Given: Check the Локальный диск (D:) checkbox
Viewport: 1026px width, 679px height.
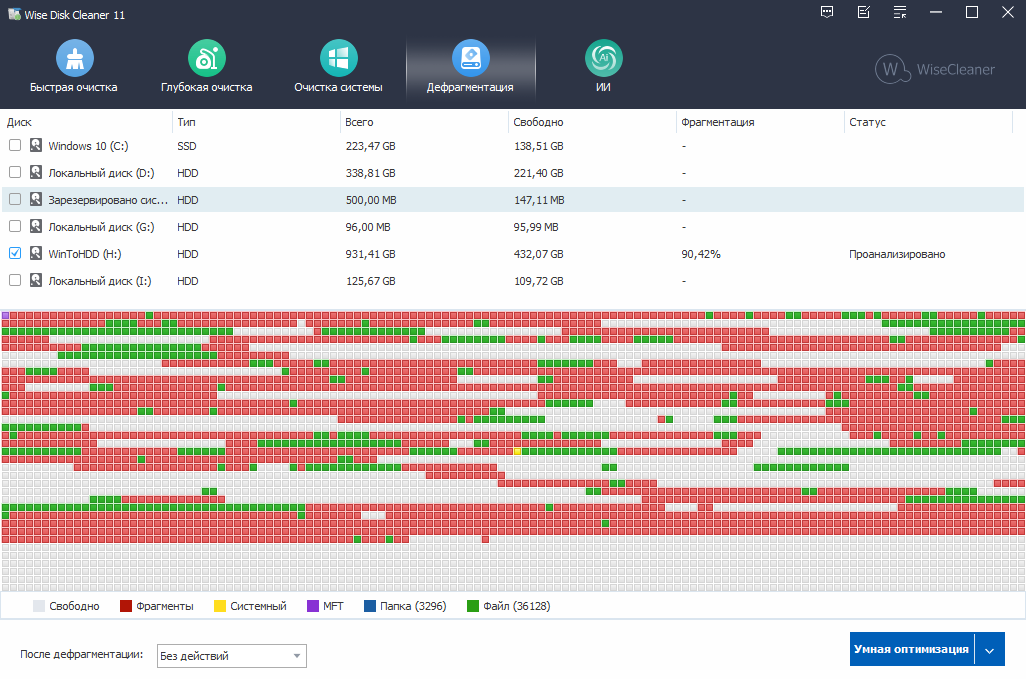Looking at the screenshot, I should point(15,172).
